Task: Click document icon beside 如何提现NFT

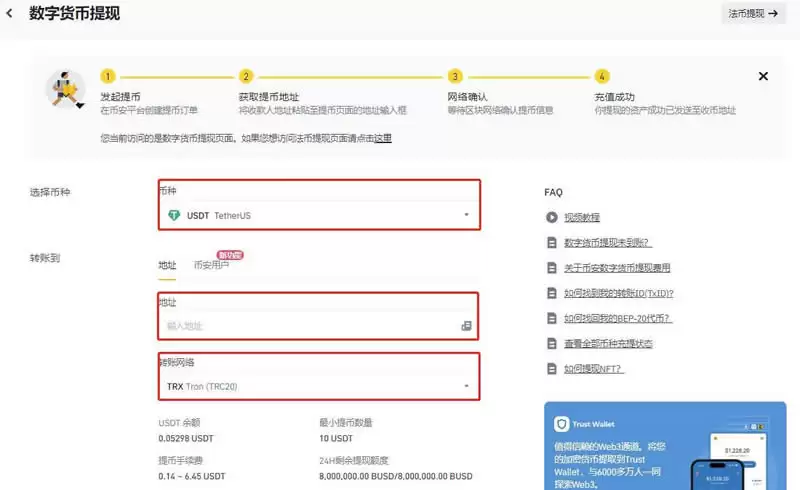Action: pyautogui.click(x=552, y=369)
